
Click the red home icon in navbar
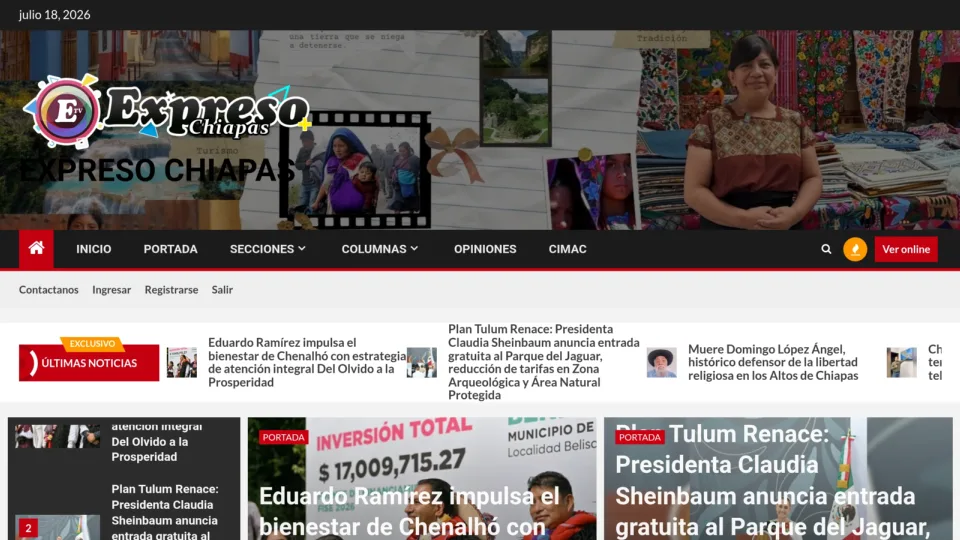36,249
